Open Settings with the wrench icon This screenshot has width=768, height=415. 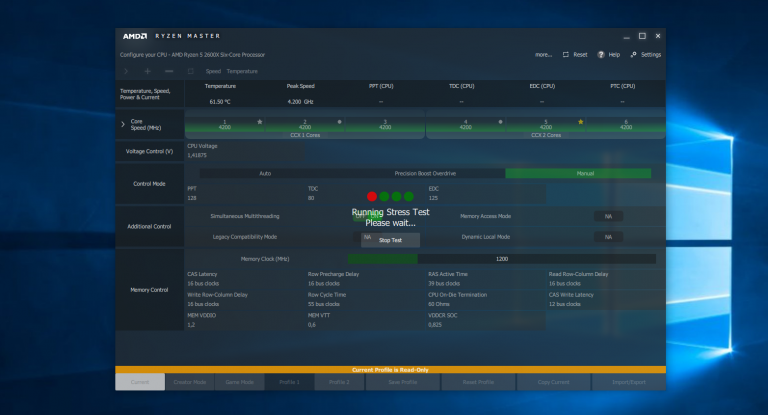click(x=634, y=55)
